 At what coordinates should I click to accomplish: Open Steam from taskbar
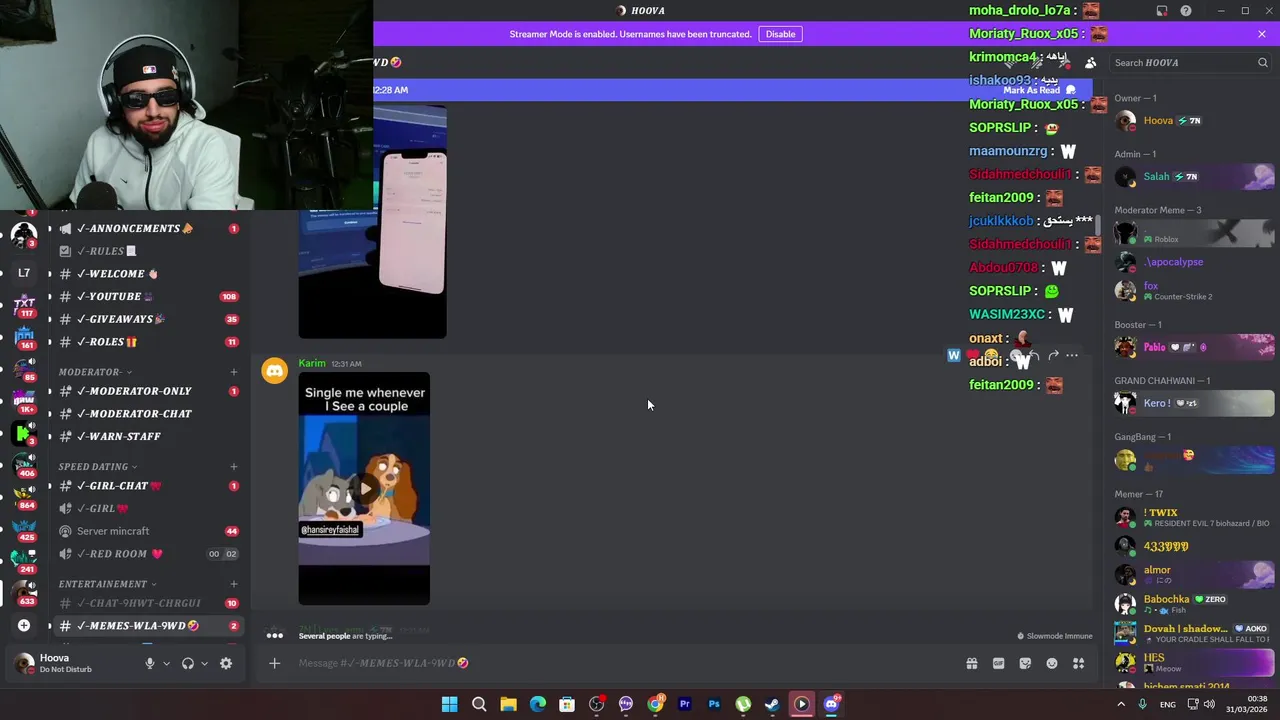[772, 704]
